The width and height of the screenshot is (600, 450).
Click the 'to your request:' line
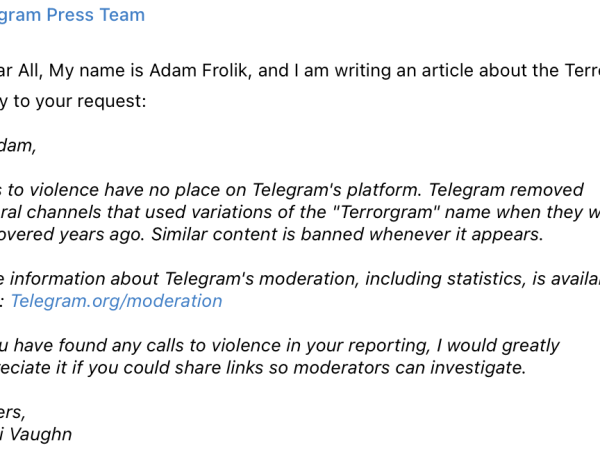point(73,101)
